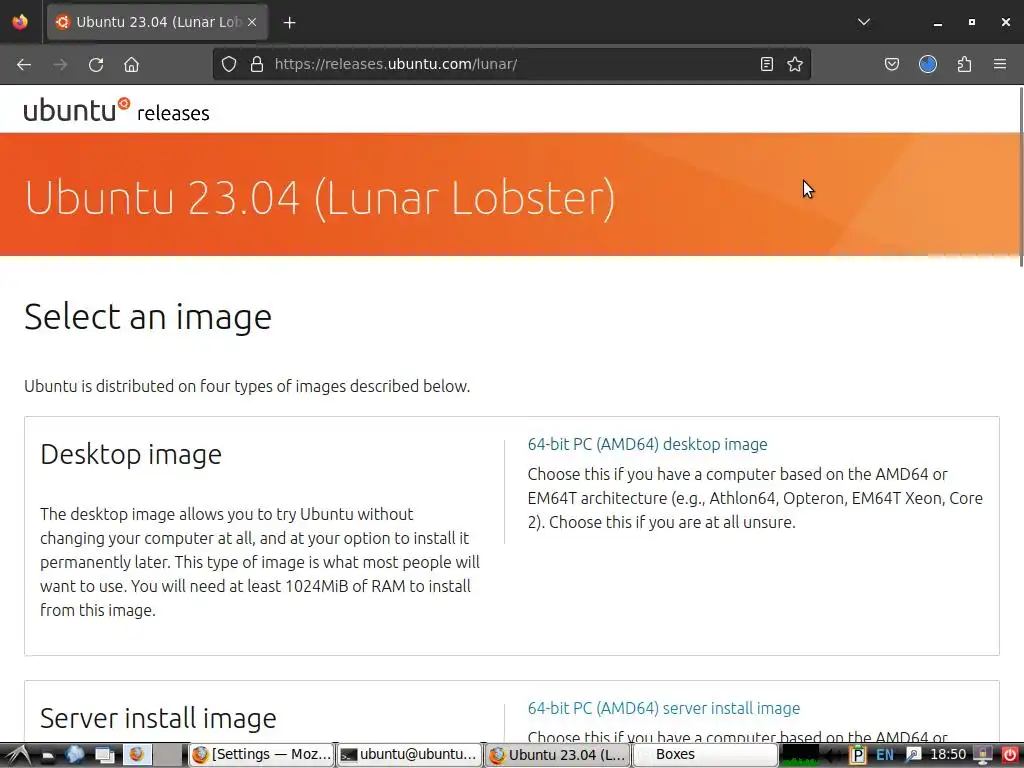Image resolution: width=1024 pixels, height=768 pixels.
Task: Click the P tray icon
Action: tap(857, 755)
